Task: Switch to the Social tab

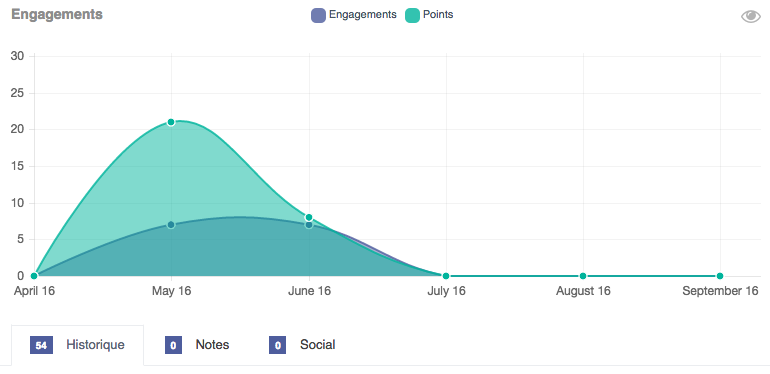Action: pyautogui.click(x=302, y=345)
